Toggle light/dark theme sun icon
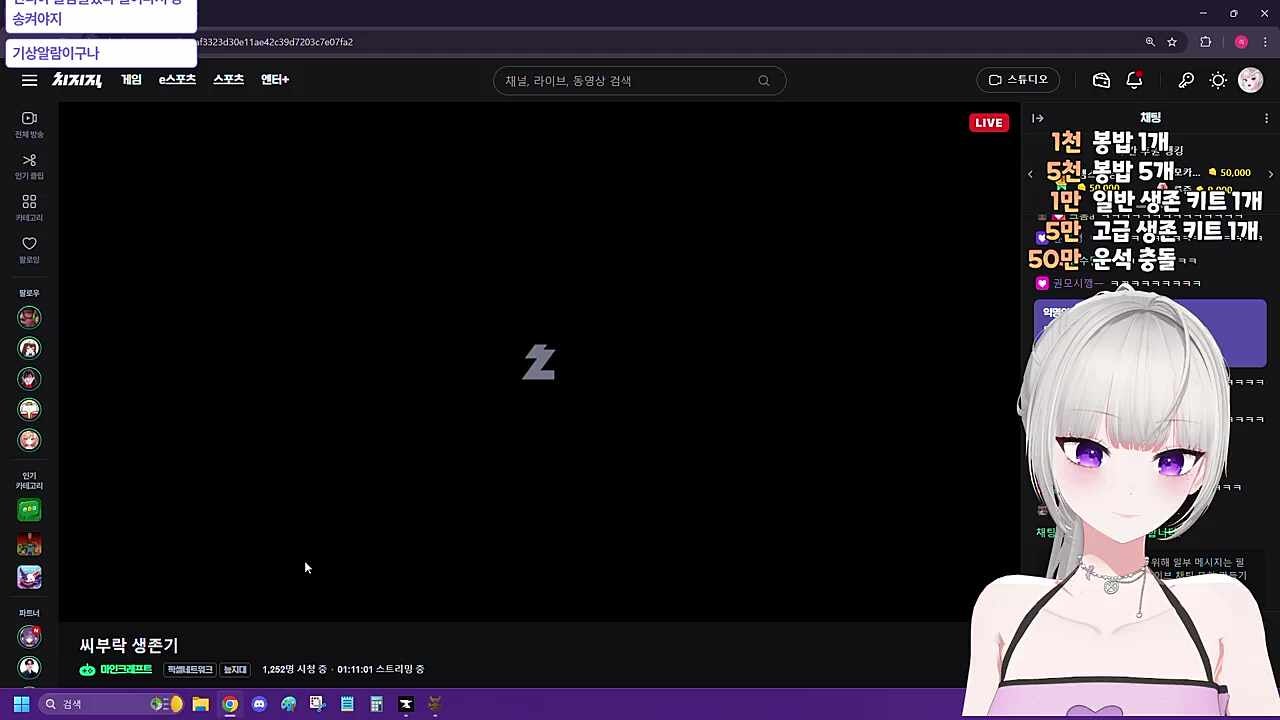 pyautogui.click(x=1218, y=80)
